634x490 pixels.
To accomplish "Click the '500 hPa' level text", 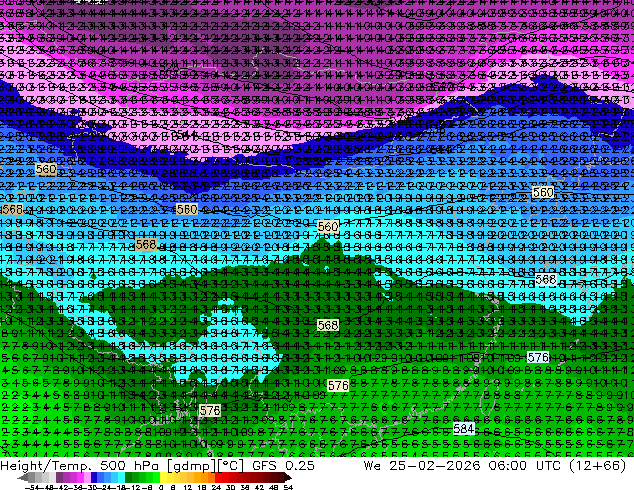I will (x=128, y=465).
